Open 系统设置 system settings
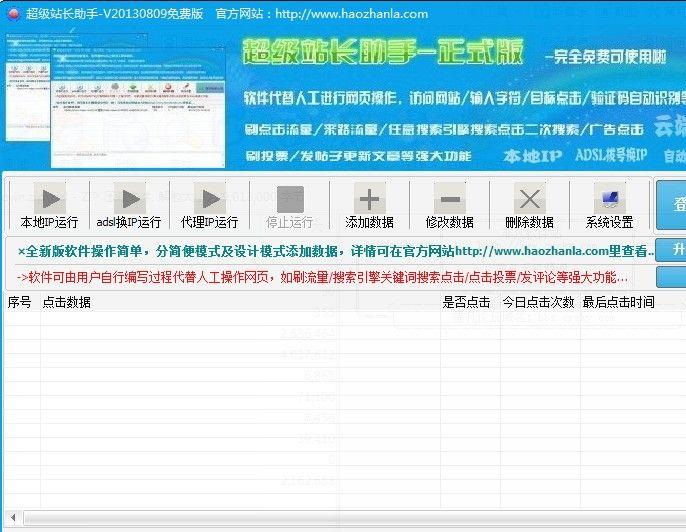Viewport: 686px width, 532px height. coord(610,206)
